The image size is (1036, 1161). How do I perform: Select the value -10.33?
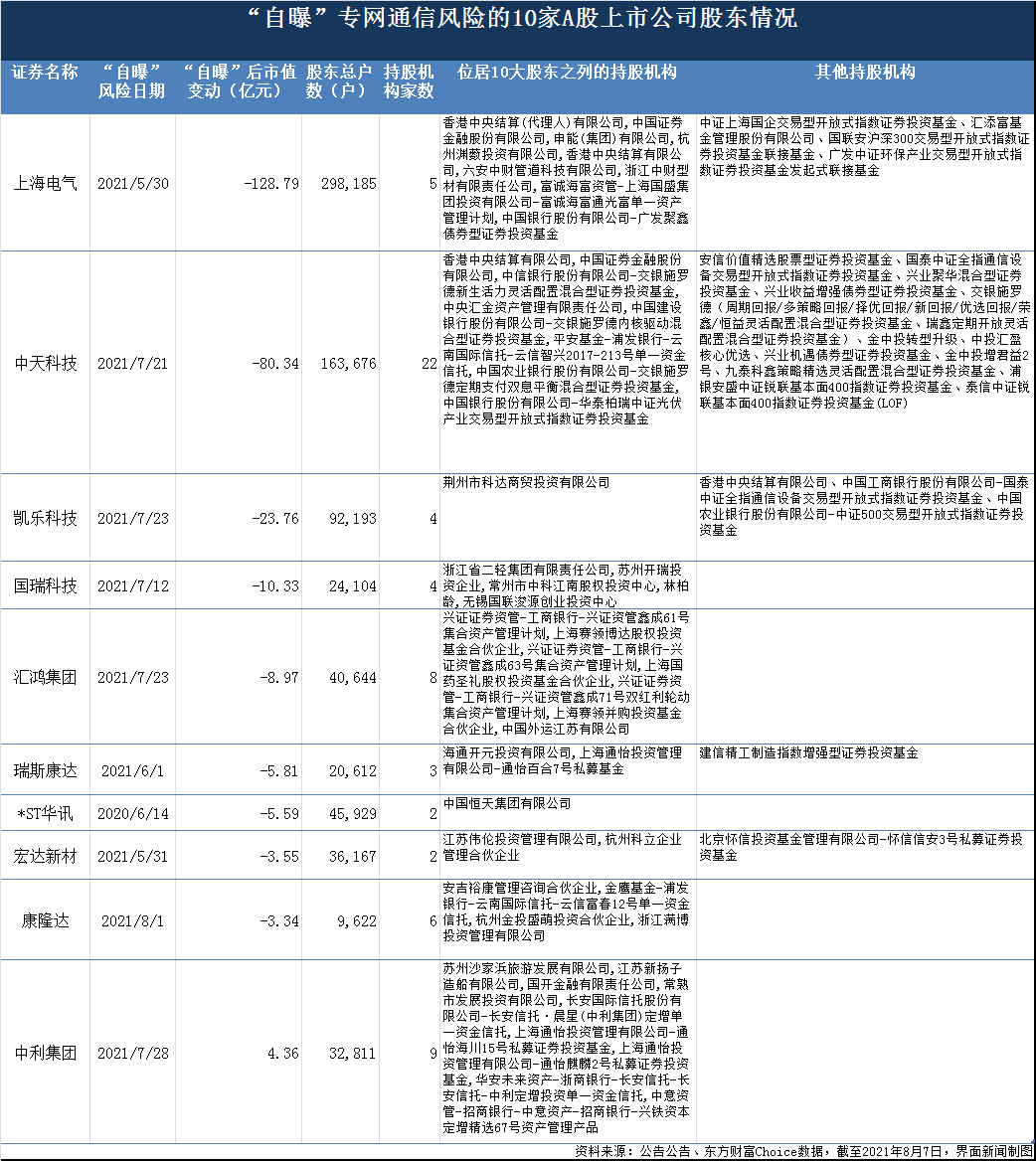(x=275, y=585)
